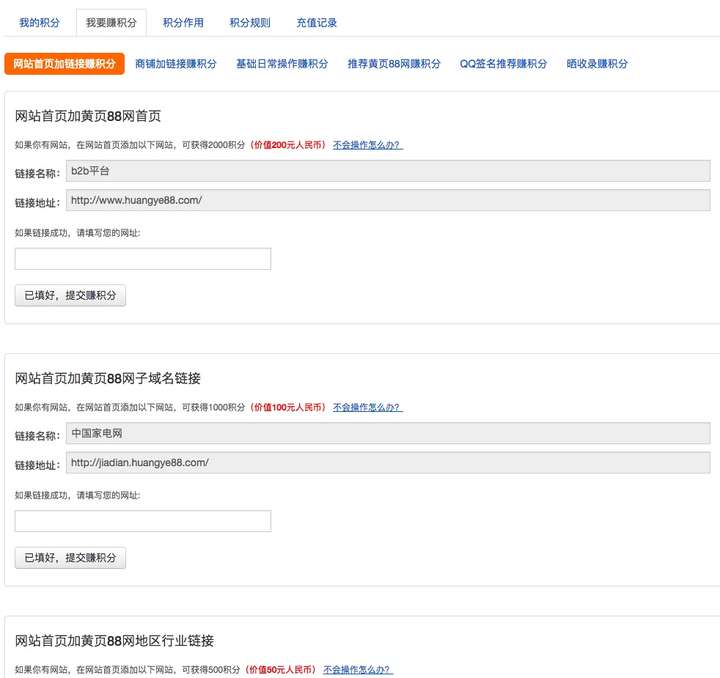
Task: Open the 积分规则 tab
Action: pos(250,22)
